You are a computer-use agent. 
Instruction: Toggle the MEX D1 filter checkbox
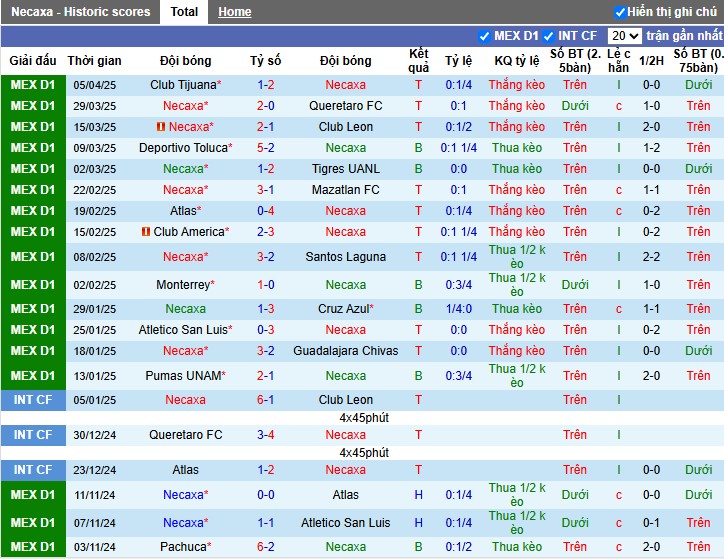pyautogui.click(x=484, y=36)
